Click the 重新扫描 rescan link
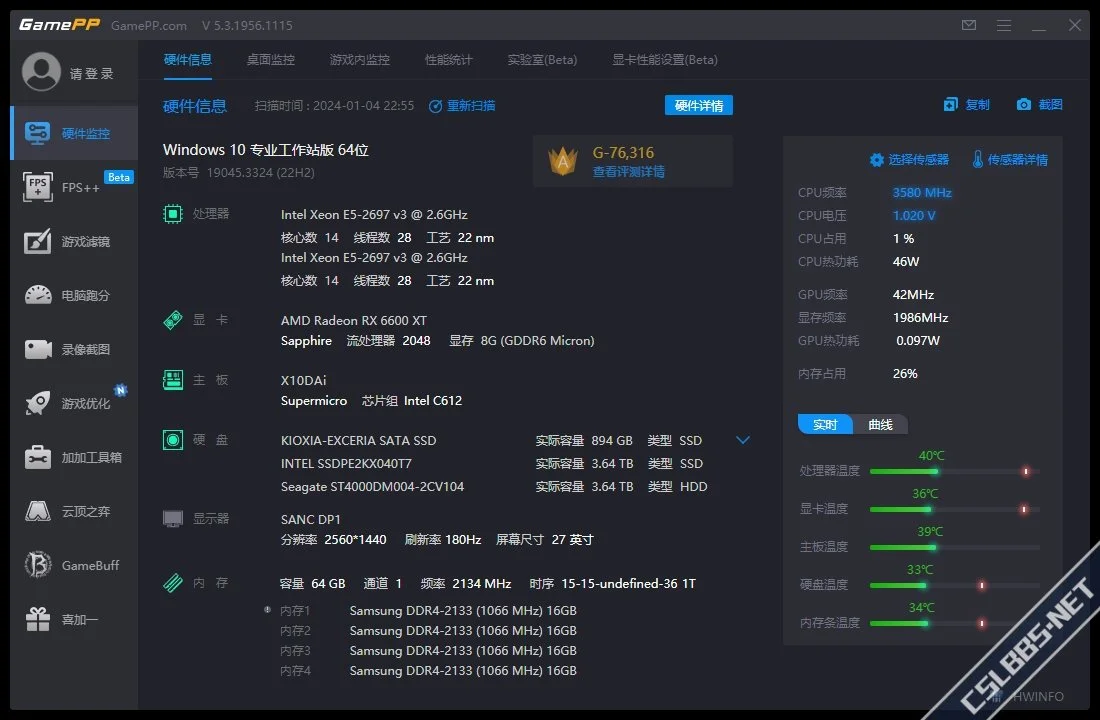The width and height of the screenshot is (1100, 720). pyautogui.click(x=462, y=106)
